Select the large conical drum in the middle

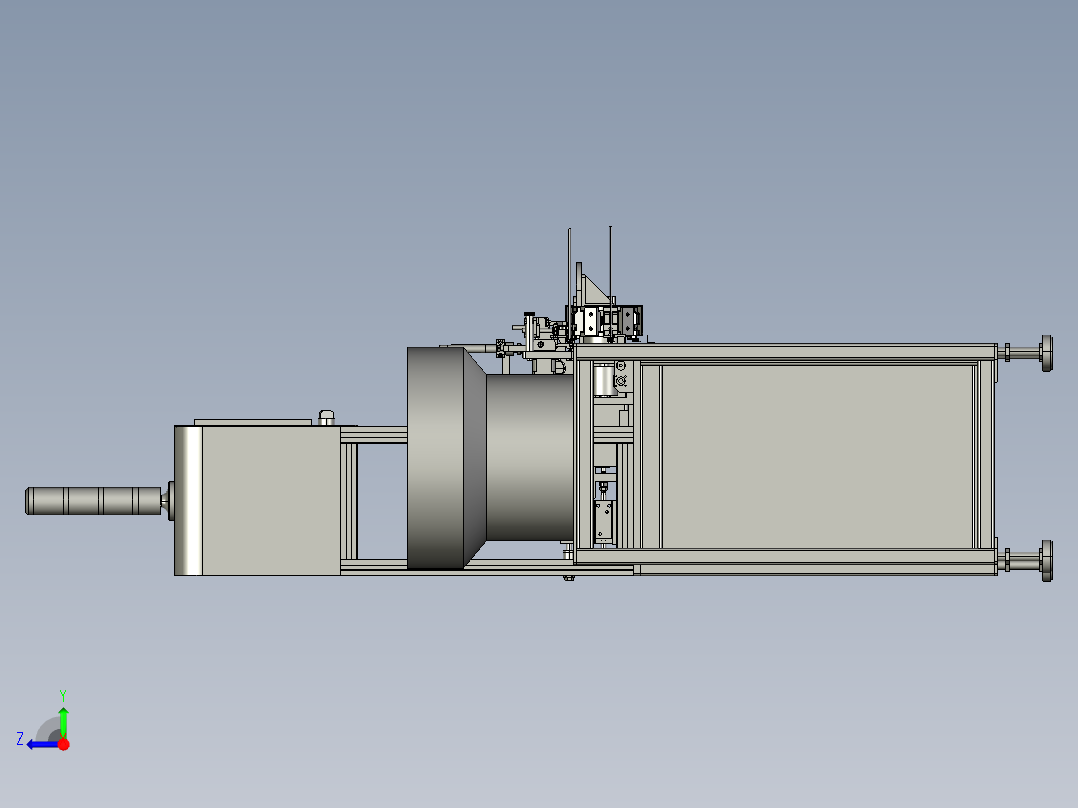pos(446,458)
